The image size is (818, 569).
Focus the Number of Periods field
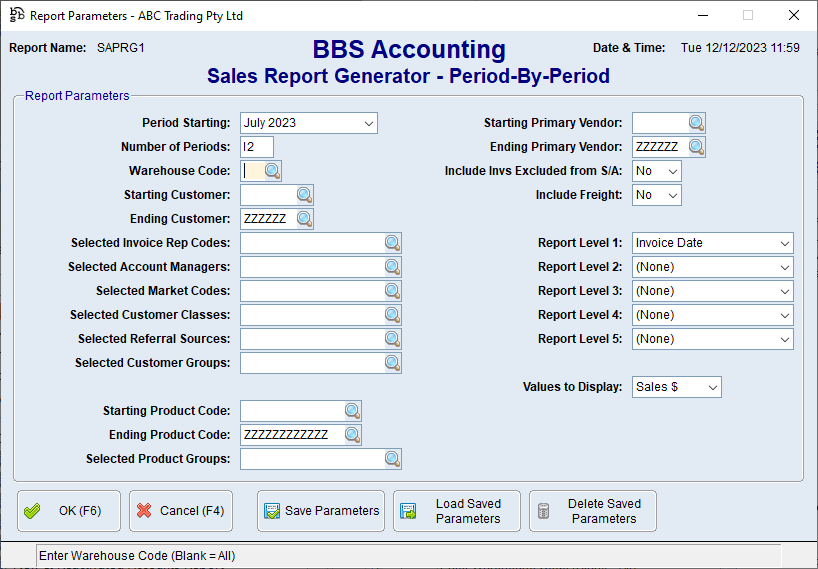click(x=257, y=147)
